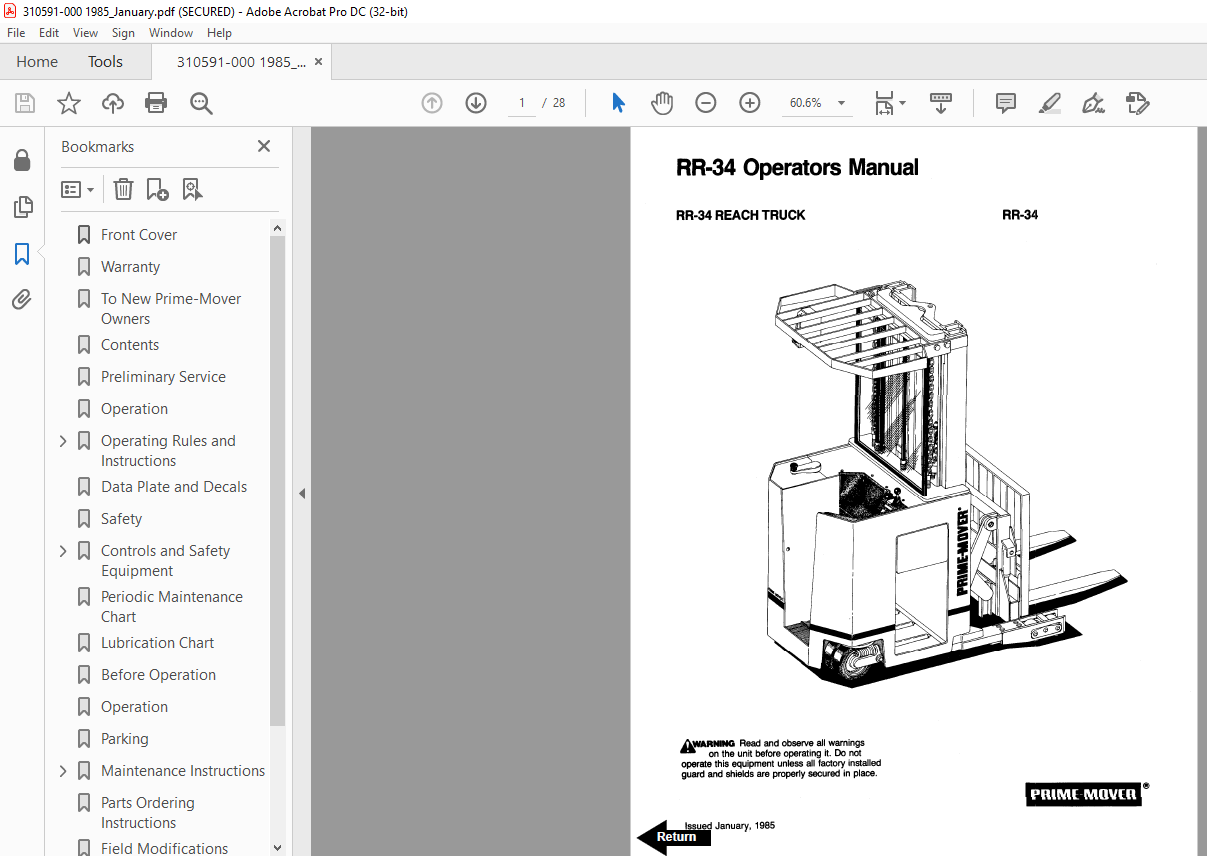Bookmark this file with star icon

(x=69, y=103)
